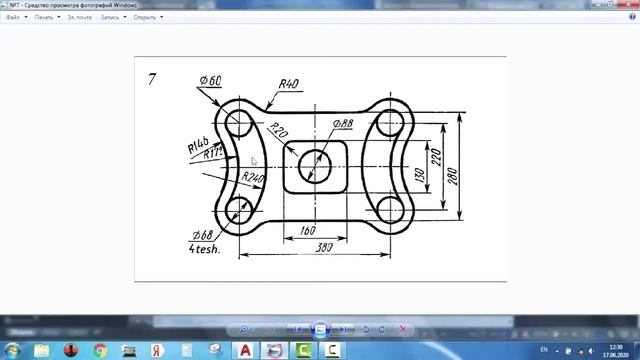Go to previous photo
The image size is (640, 360).
tap(298, 329)
